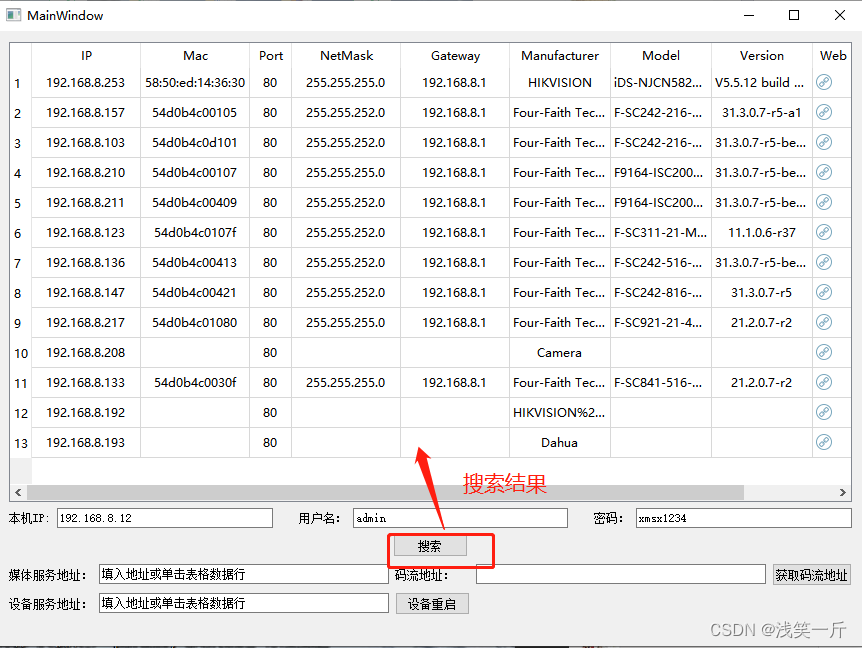Open web link icon for 192.168.8.208

click(x=824, y=352)
